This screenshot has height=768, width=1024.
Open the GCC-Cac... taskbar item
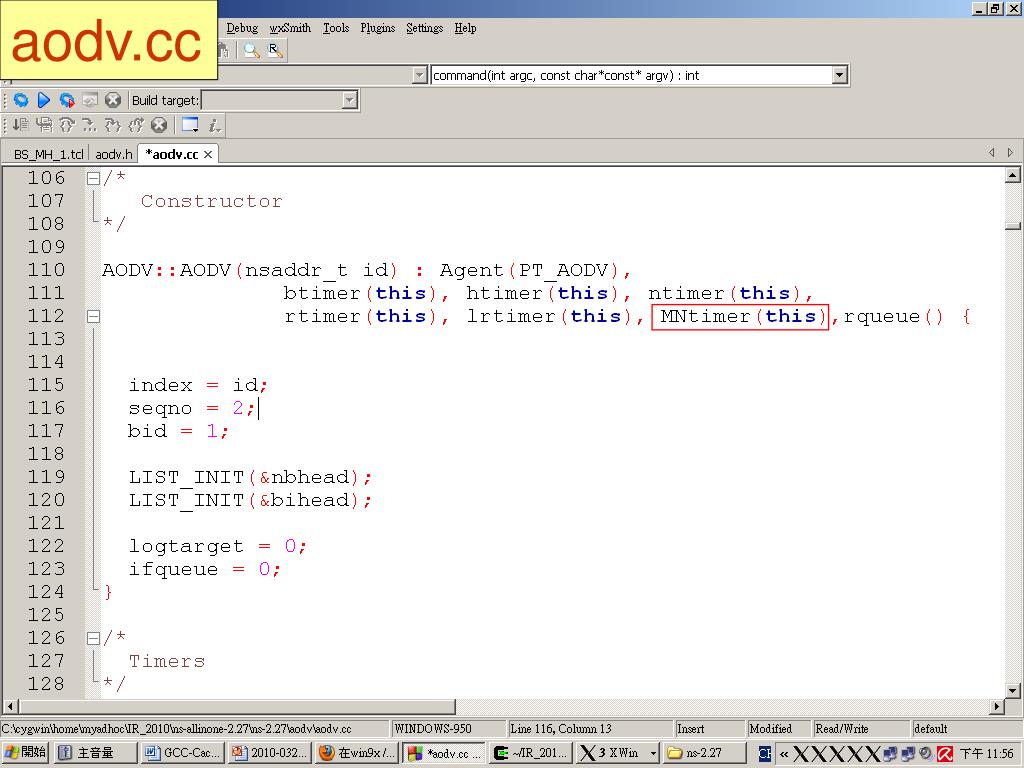[x=183, y=753]
